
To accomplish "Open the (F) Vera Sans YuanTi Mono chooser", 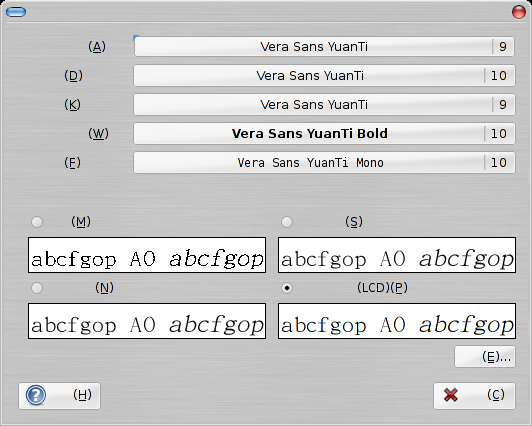I will click(324, 163).
